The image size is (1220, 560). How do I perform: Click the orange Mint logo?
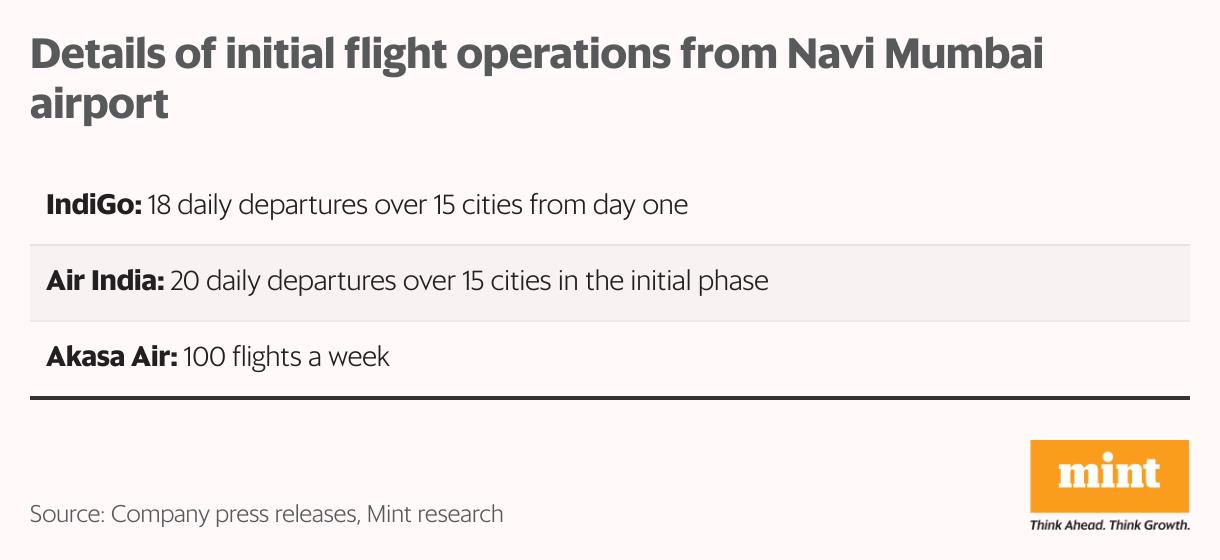[x=1110, y=477]
